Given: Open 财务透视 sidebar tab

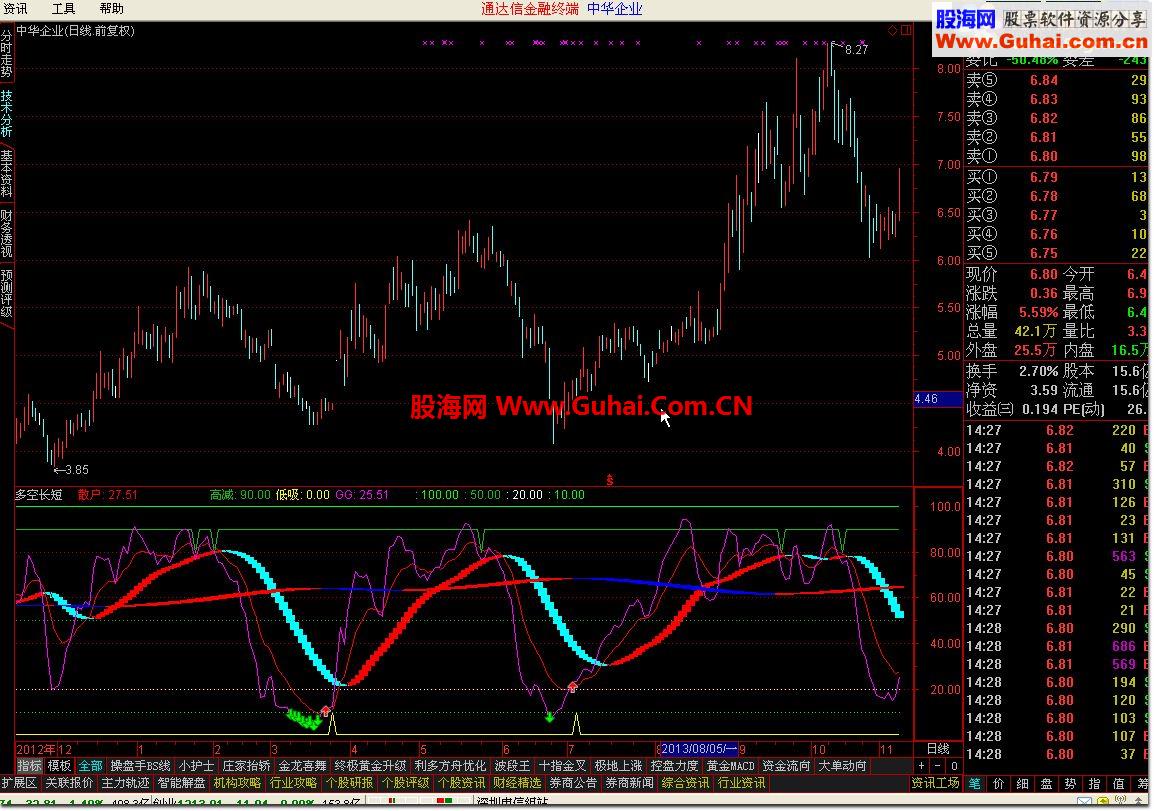Looking at the screenshot, I should pos(7,233).
